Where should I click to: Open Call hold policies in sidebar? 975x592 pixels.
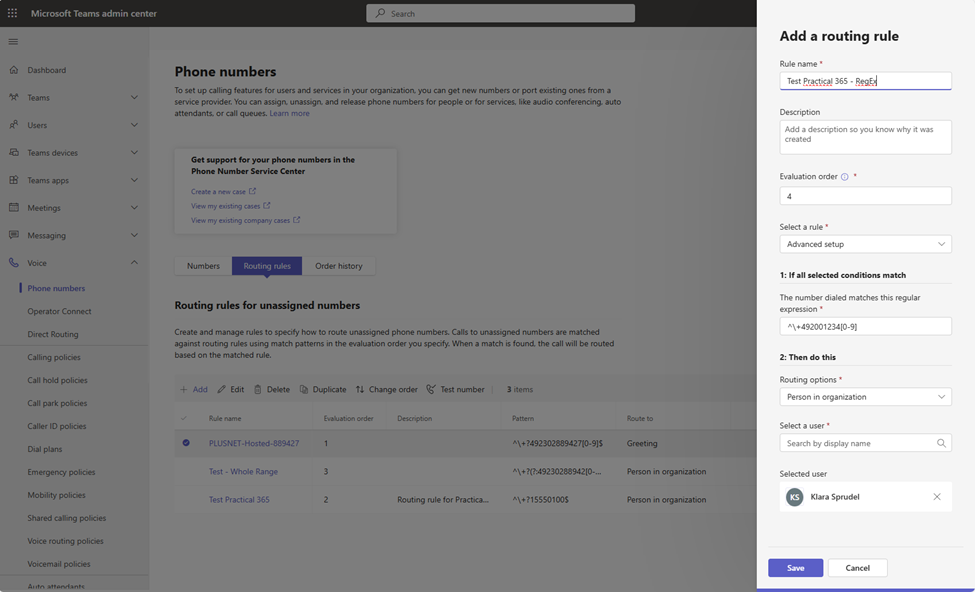[x=57, y=381]
